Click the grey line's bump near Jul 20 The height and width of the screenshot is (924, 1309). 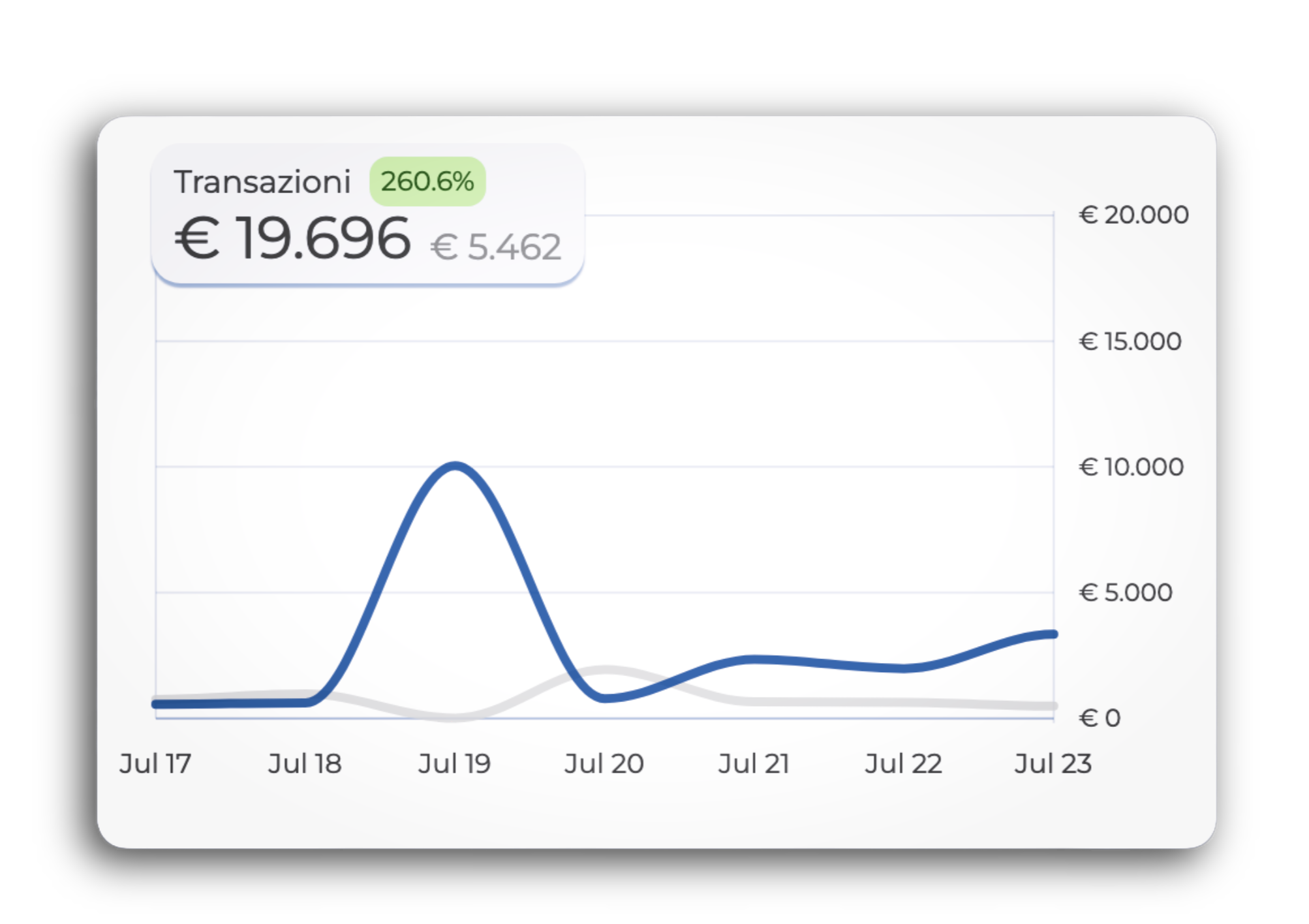(x=606, y=670)
